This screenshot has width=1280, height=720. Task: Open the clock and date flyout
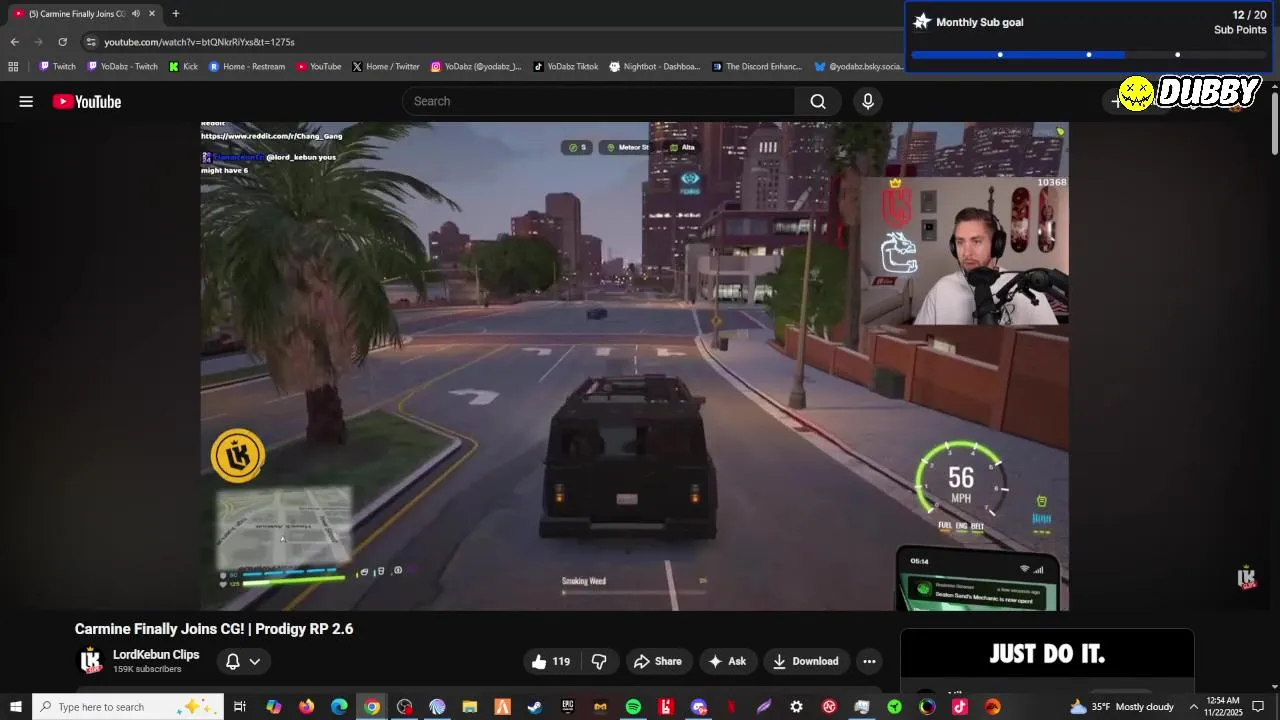(x=1223, y=707)
